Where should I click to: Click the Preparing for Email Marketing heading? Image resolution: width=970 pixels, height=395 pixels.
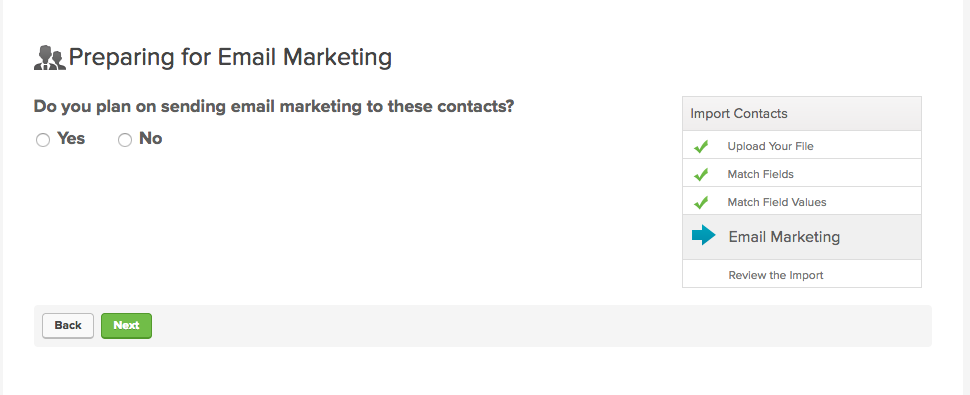pos(230,57)
